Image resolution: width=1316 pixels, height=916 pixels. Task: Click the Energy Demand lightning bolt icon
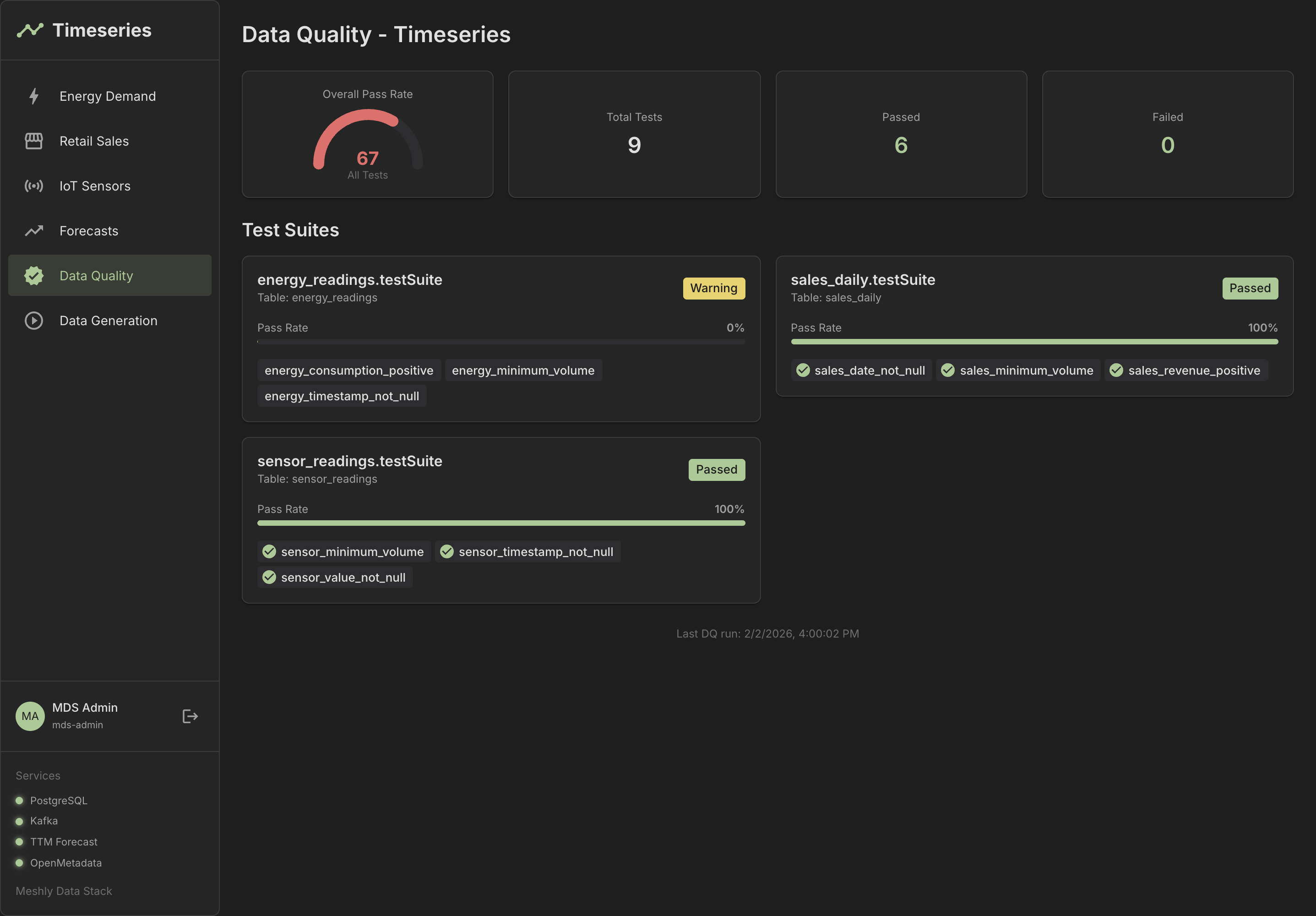click(x=34, y=96)
